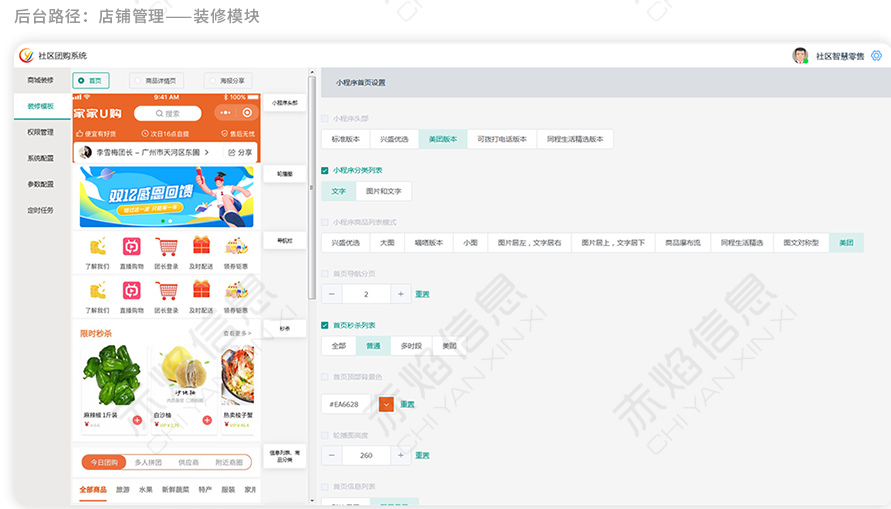Tap the 及时配送 gift box icon in first row
Screen dimensions: 891x509
[201, 246]
